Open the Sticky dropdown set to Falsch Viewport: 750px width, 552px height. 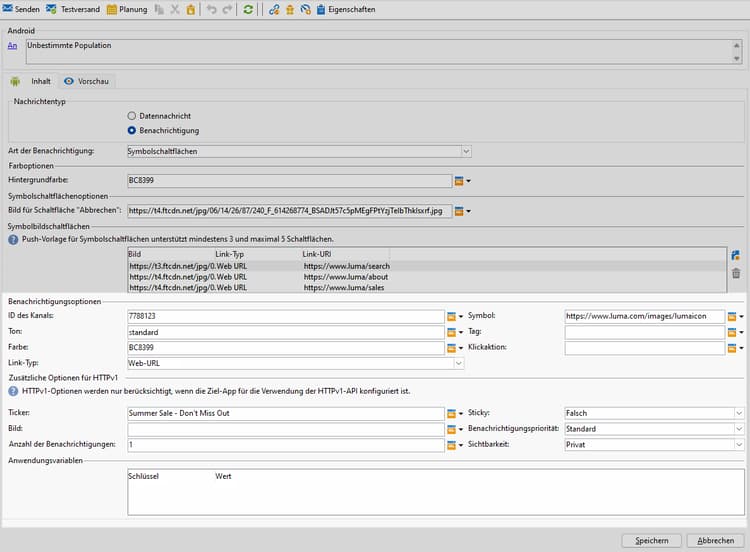[654, 413]
